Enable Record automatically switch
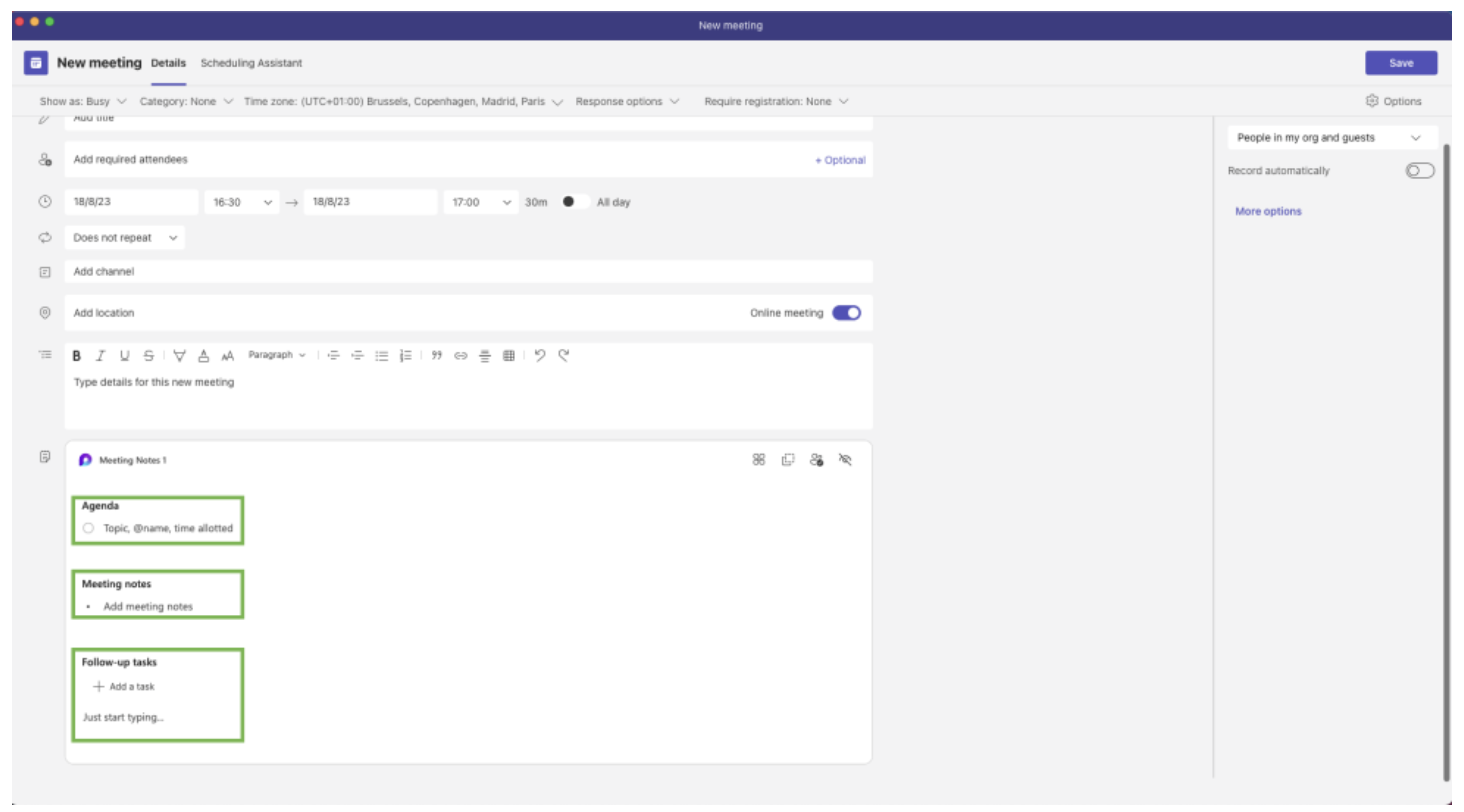This screenshot has height=812, width=1464. 1419,171
